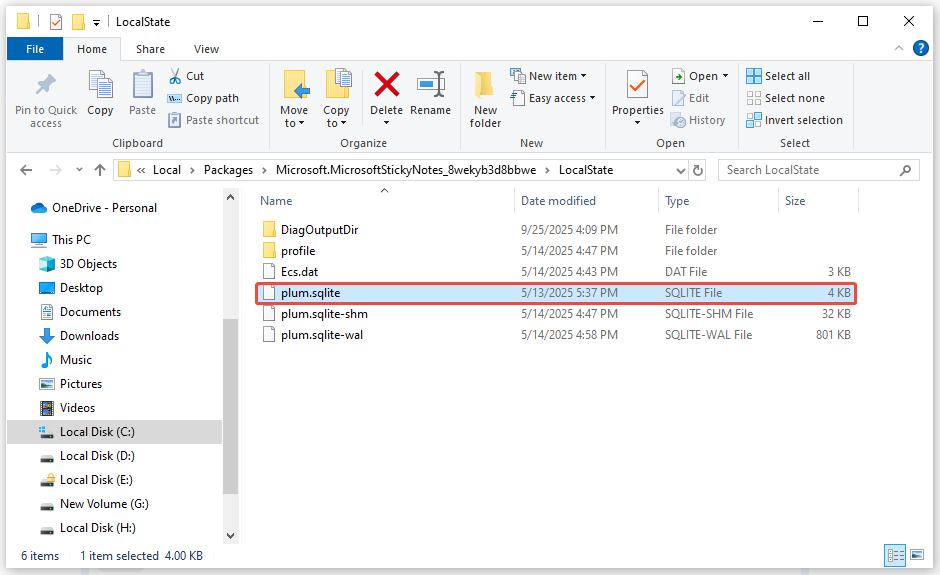
Task: Click the Rename icon
Action: coord(430,84)
